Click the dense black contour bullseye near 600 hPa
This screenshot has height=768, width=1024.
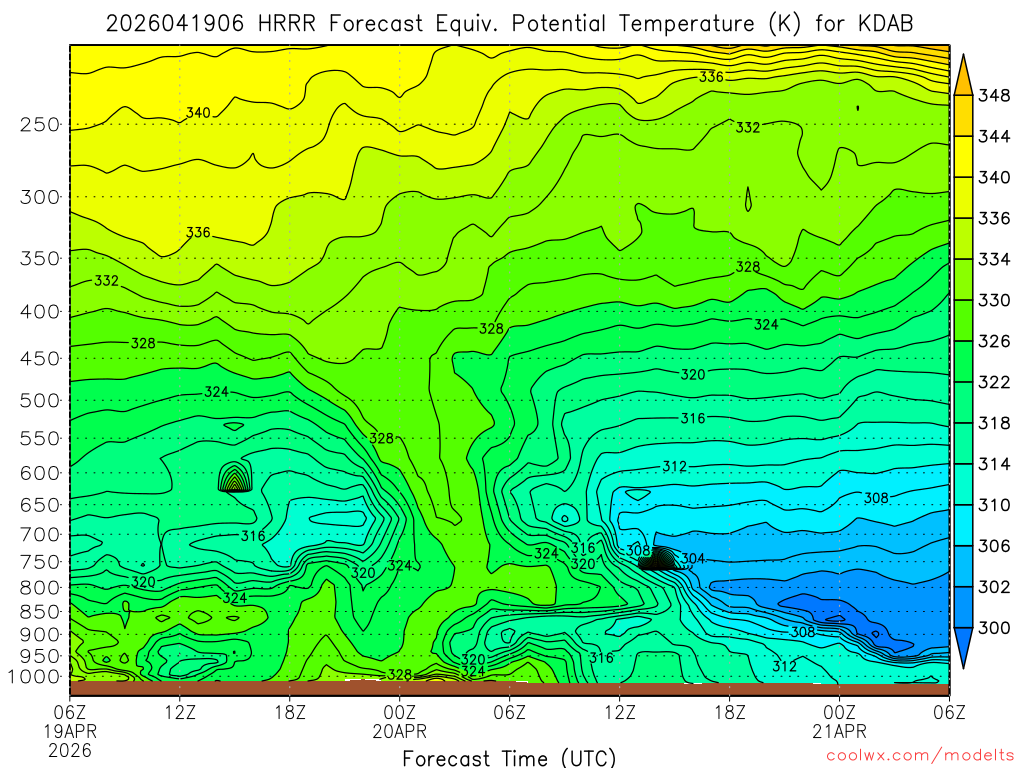click(234, 476)
